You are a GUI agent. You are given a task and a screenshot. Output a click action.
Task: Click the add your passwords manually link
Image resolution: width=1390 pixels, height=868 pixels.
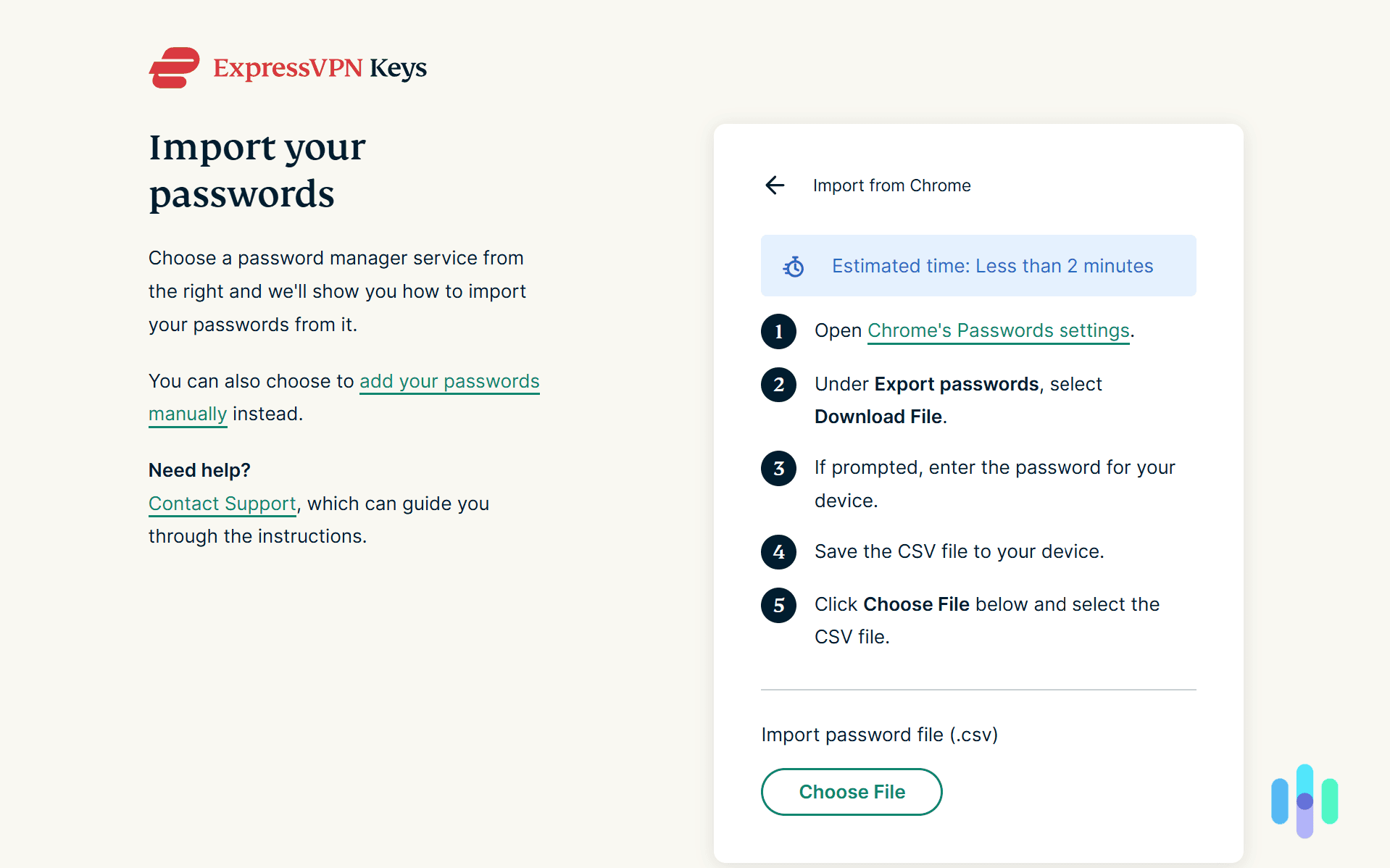click(449, 381)
